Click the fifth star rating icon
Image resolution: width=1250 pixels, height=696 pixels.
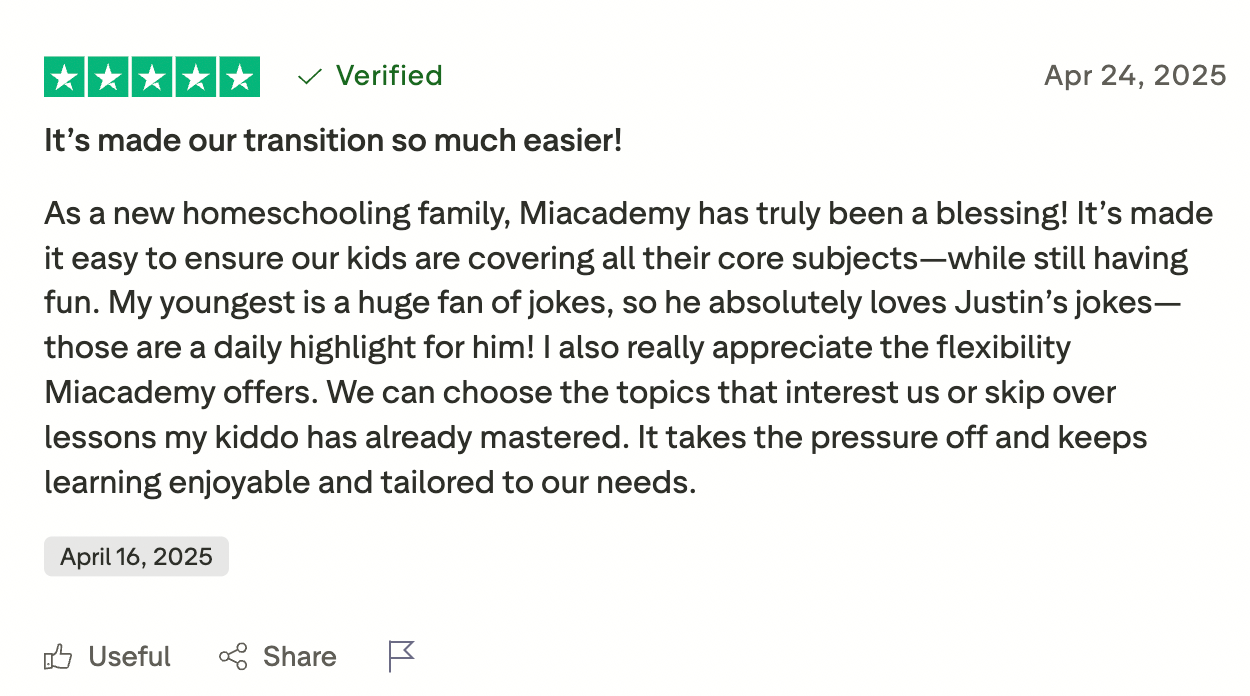[x=240, y=75]
